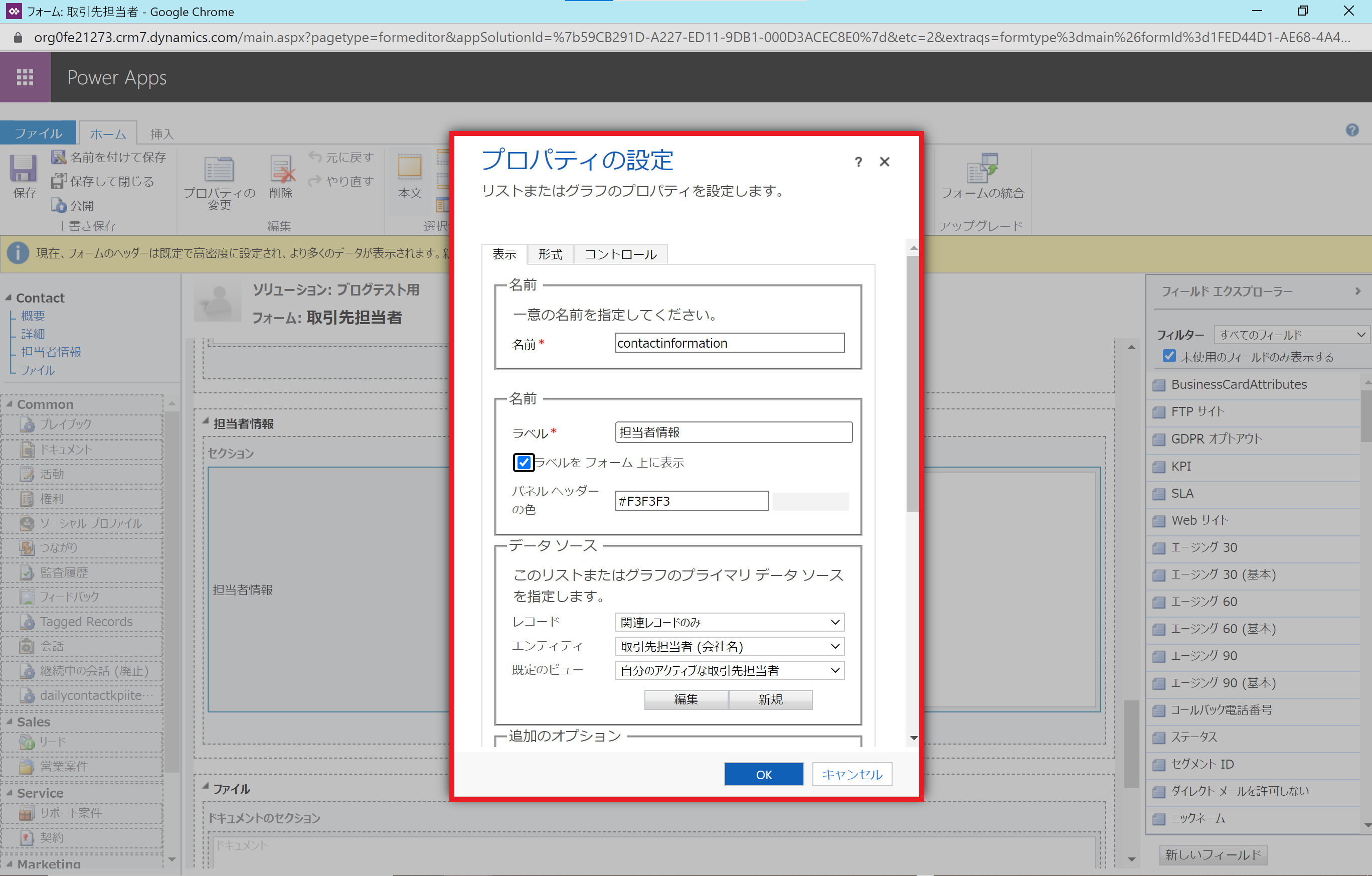The height and width of the screenshot is (876, 1372).
Task: Toggle 未使用のフィールドのみ表示する checkbox
Action: point(1169,356)
